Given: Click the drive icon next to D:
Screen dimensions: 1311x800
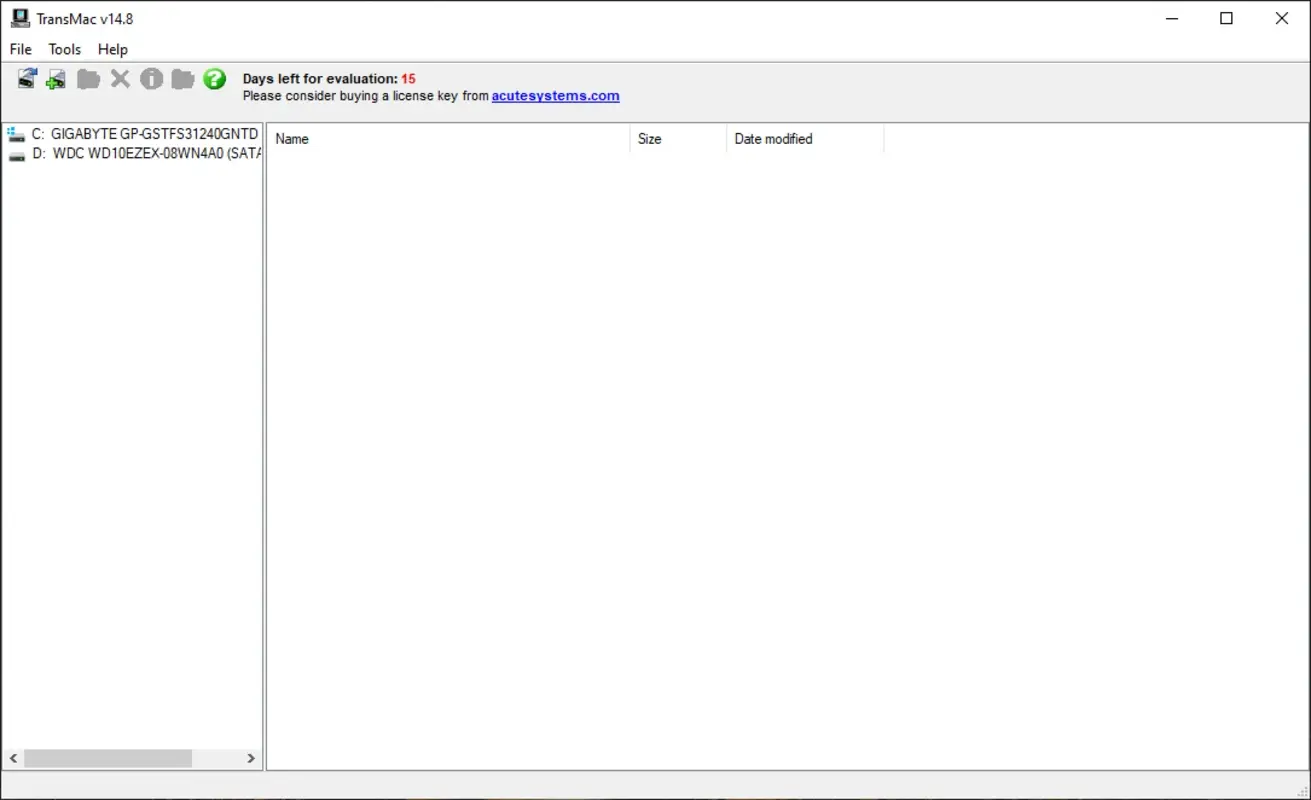Looking at the screenshot, I should (x=14, y=153).
